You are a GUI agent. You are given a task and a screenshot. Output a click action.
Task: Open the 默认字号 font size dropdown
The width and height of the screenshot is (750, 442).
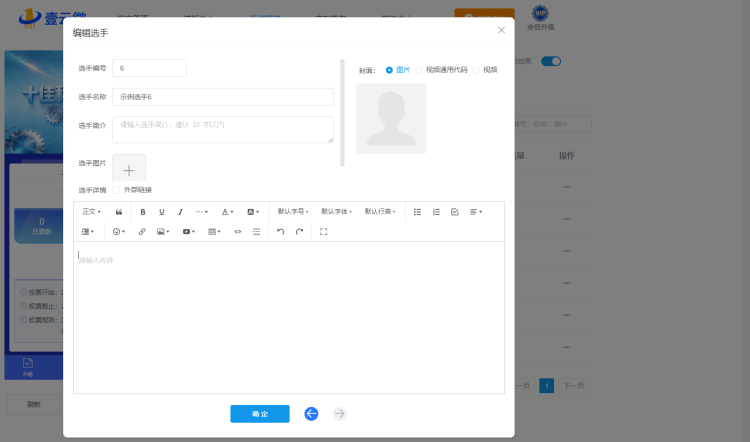[293, 212]
